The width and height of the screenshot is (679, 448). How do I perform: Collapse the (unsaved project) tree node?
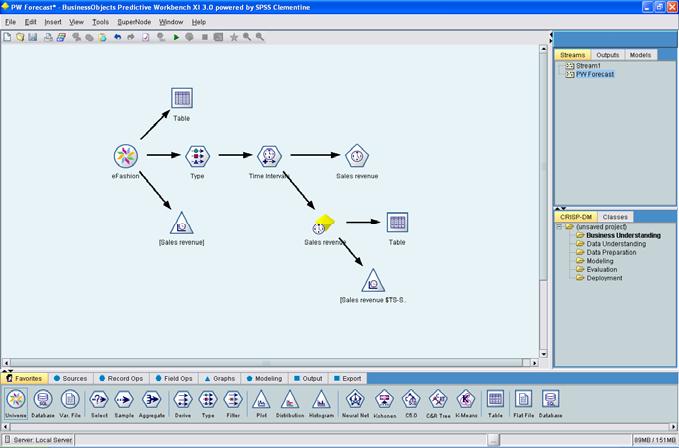[559, 227]
